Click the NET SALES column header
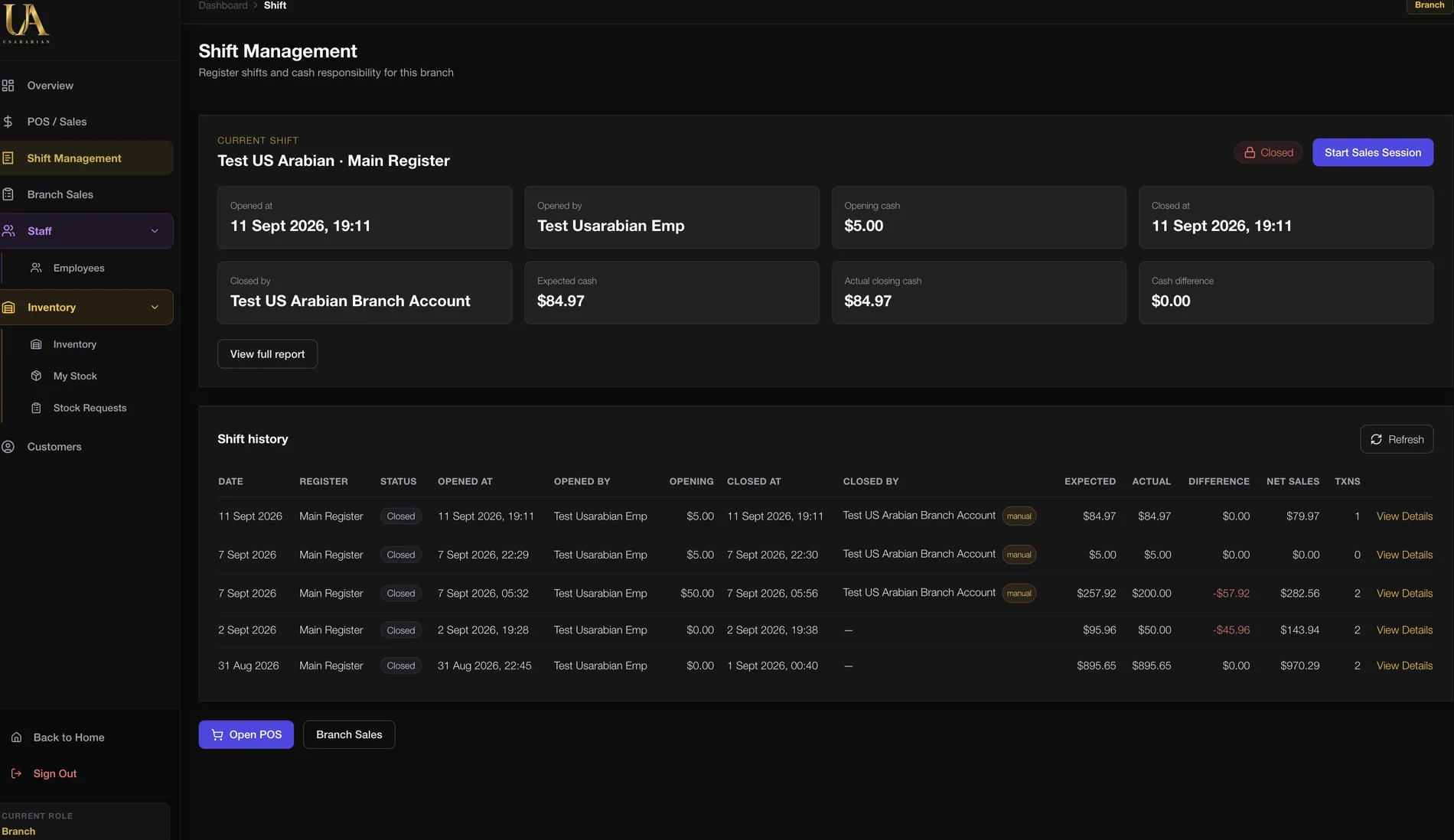1454x840 pixels. coord(1293,481)
